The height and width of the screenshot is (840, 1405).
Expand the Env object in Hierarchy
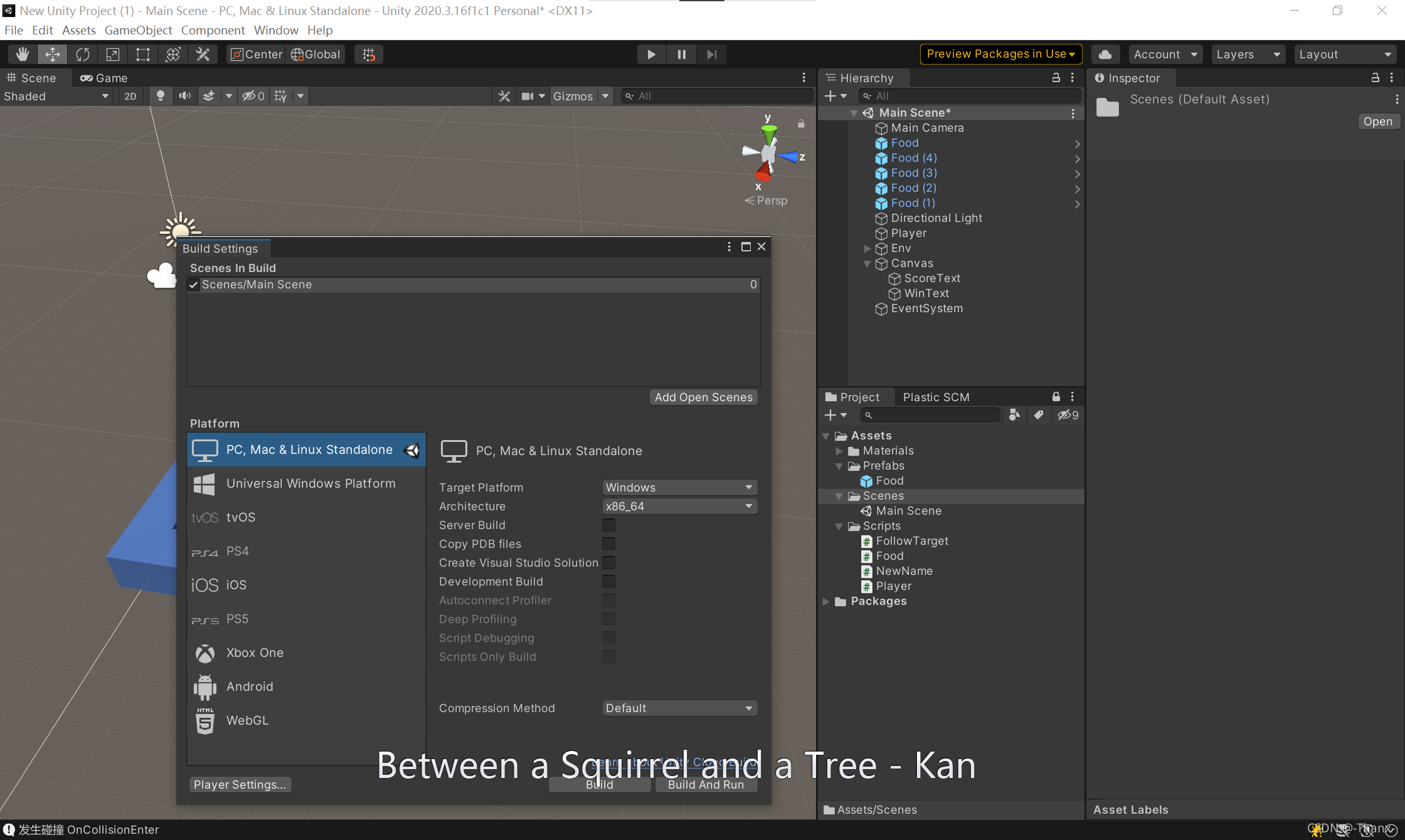[867, 249]
